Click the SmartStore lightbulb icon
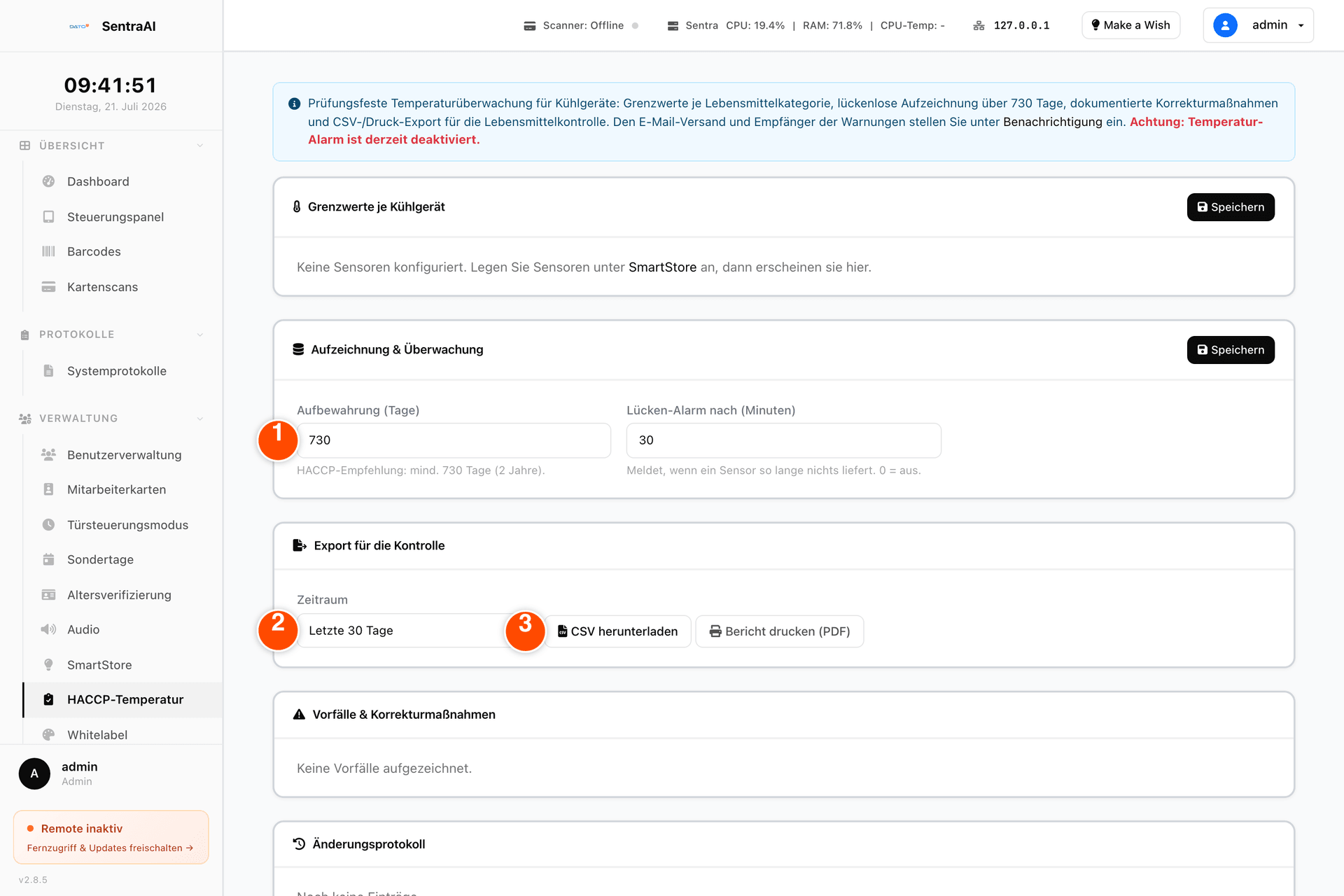The height and width of the screenshot is (896, 1344). click(48, 664)
